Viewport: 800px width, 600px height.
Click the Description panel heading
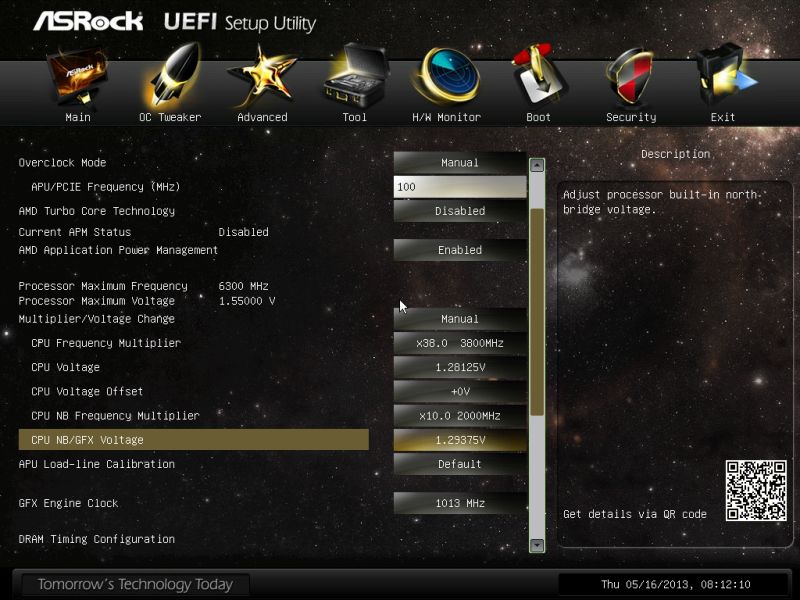coord(675,154)
